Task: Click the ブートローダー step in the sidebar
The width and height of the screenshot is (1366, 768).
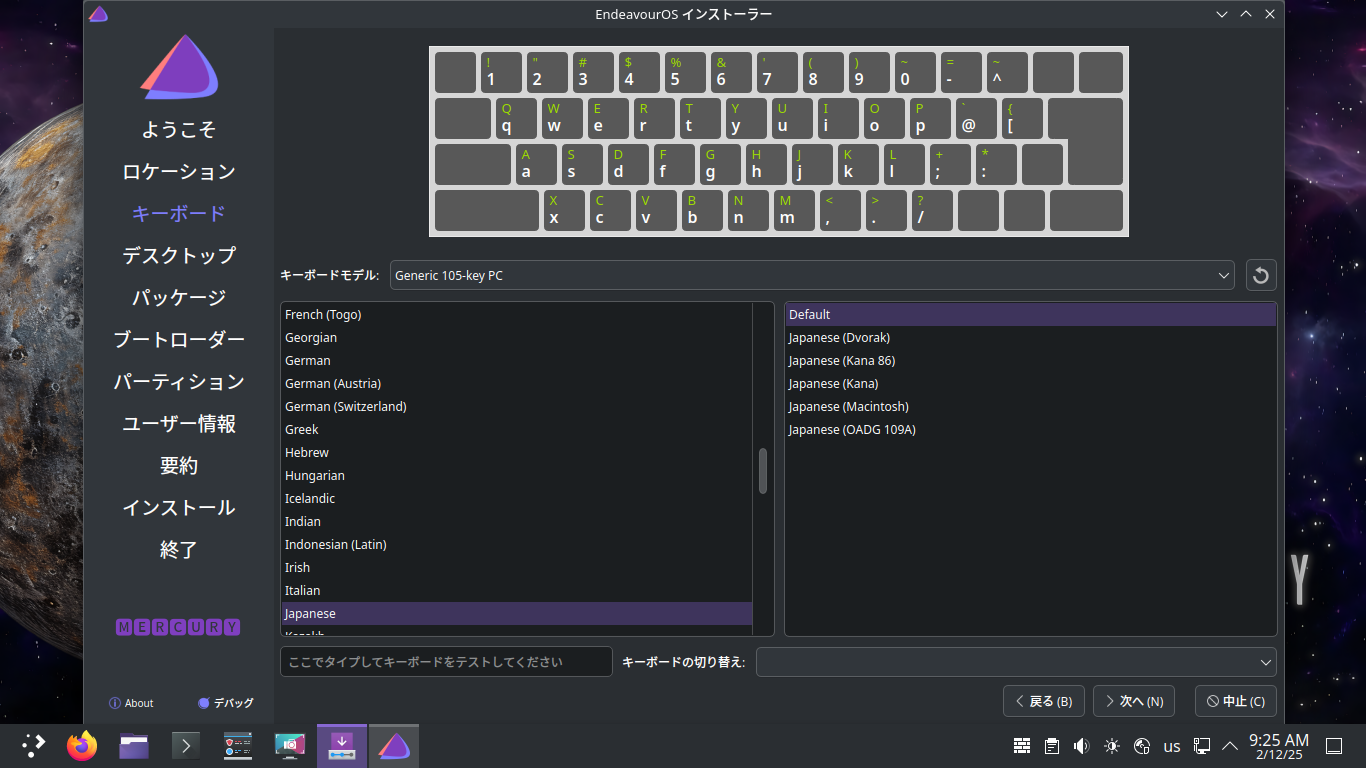Action: coord(179,340)
